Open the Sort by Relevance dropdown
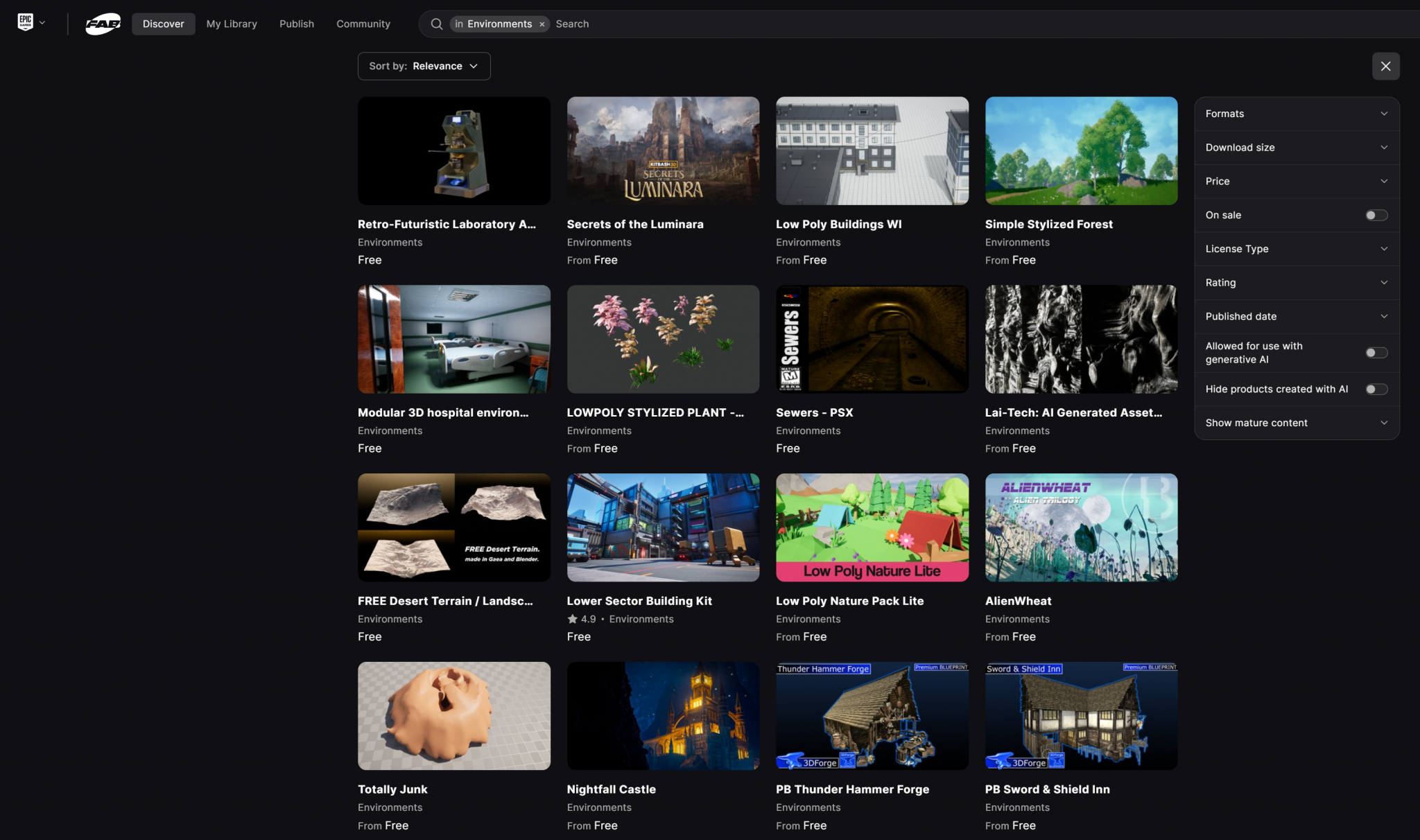 tap(424, 66)
